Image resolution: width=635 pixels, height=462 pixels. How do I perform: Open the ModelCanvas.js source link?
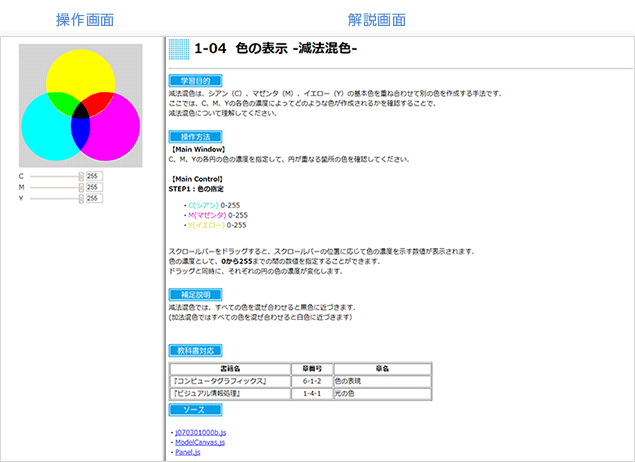pyautogui.click(x=200, y=442)
